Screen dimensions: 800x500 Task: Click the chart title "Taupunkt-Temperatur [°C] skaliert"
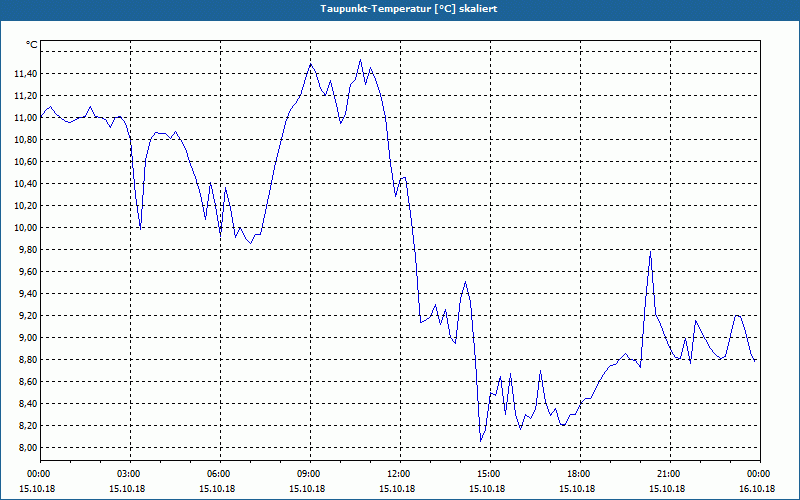(409, 9)
